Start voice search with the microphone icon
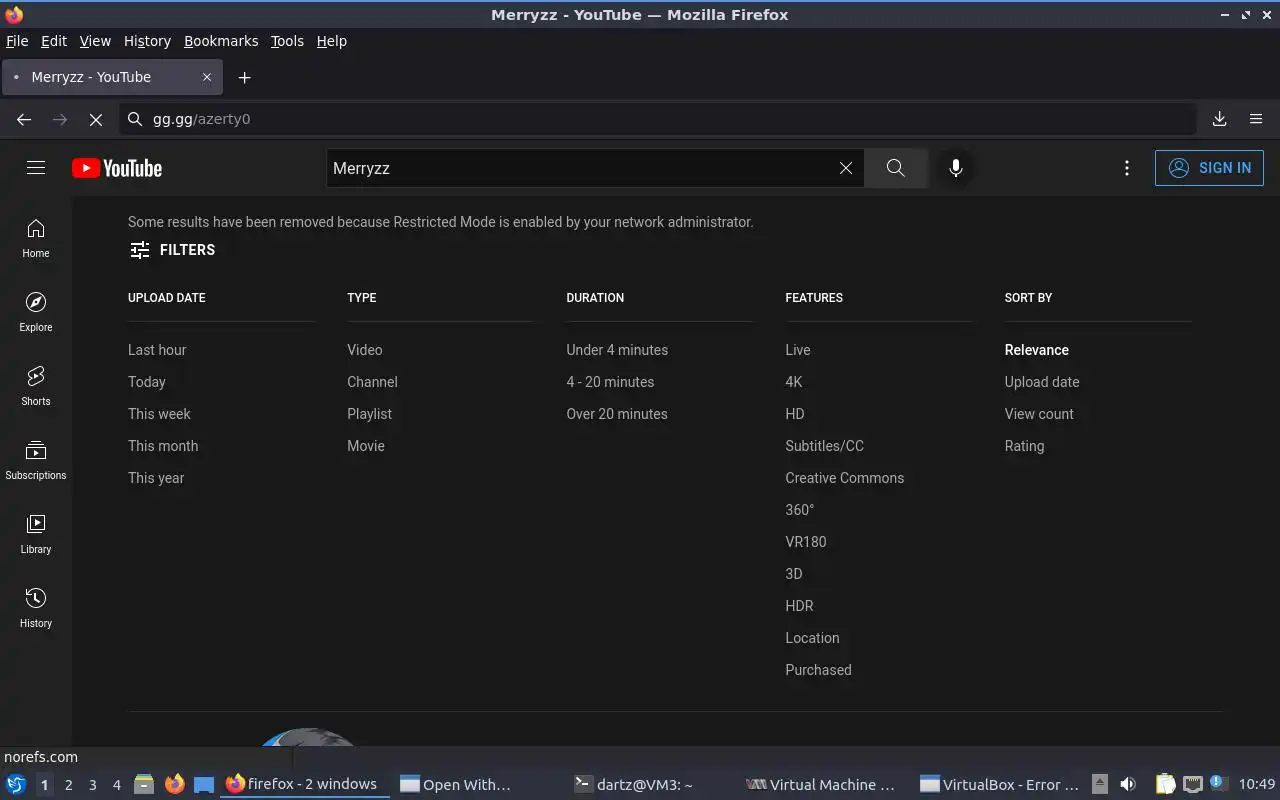Image resolution: width=1280 pixels, height=800 pixels. point(956,168)
